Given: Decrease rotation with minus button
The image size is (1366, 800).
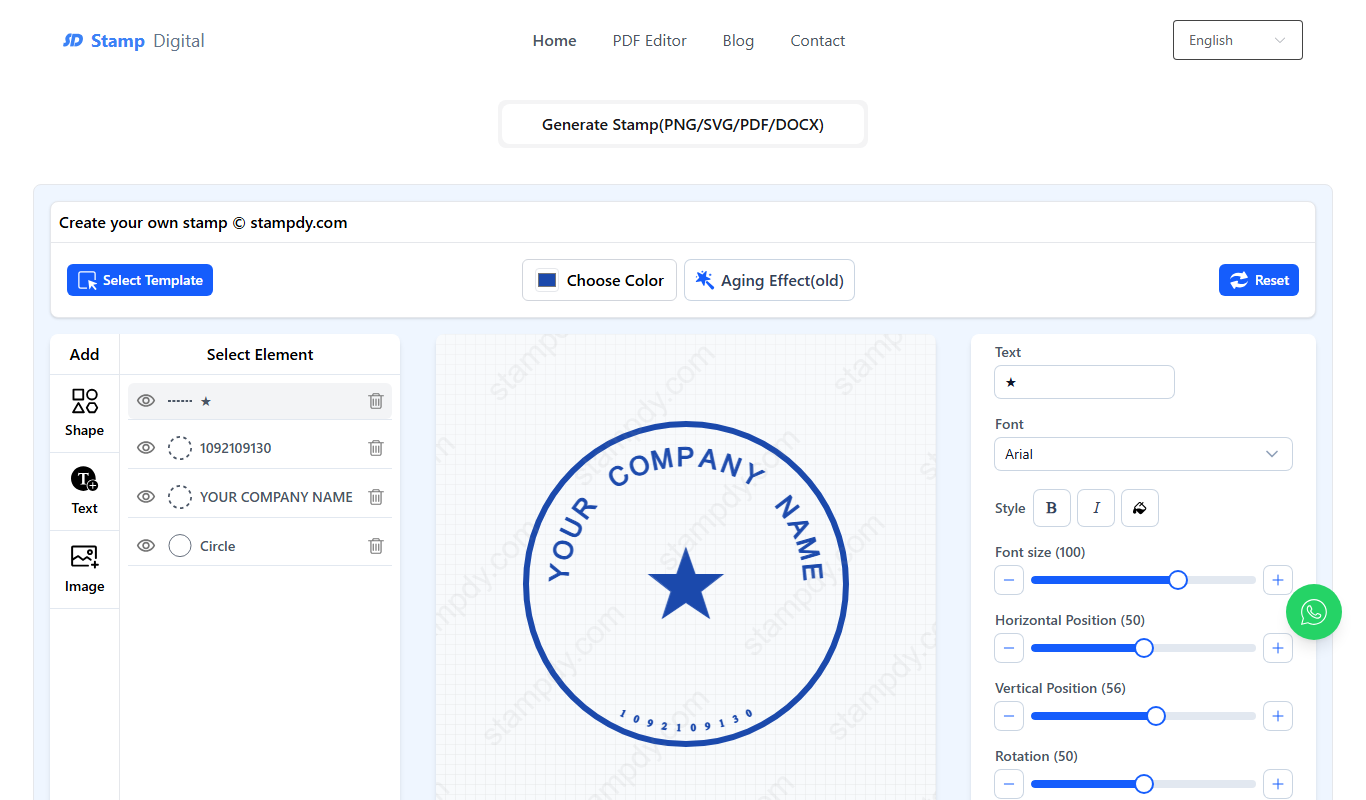Looking at the screenshot, I should tap(1009, 784).
